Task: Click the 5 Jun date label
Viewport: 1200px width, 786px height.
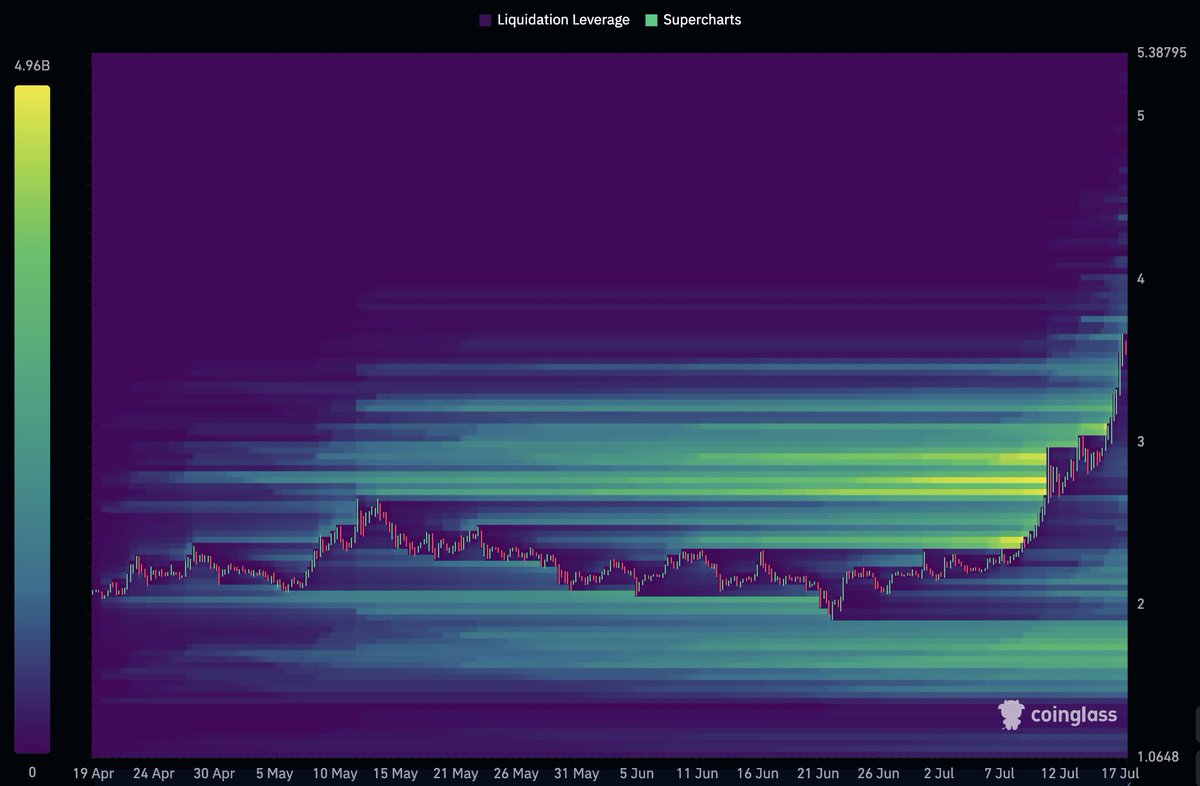Action: click(637, 774)
